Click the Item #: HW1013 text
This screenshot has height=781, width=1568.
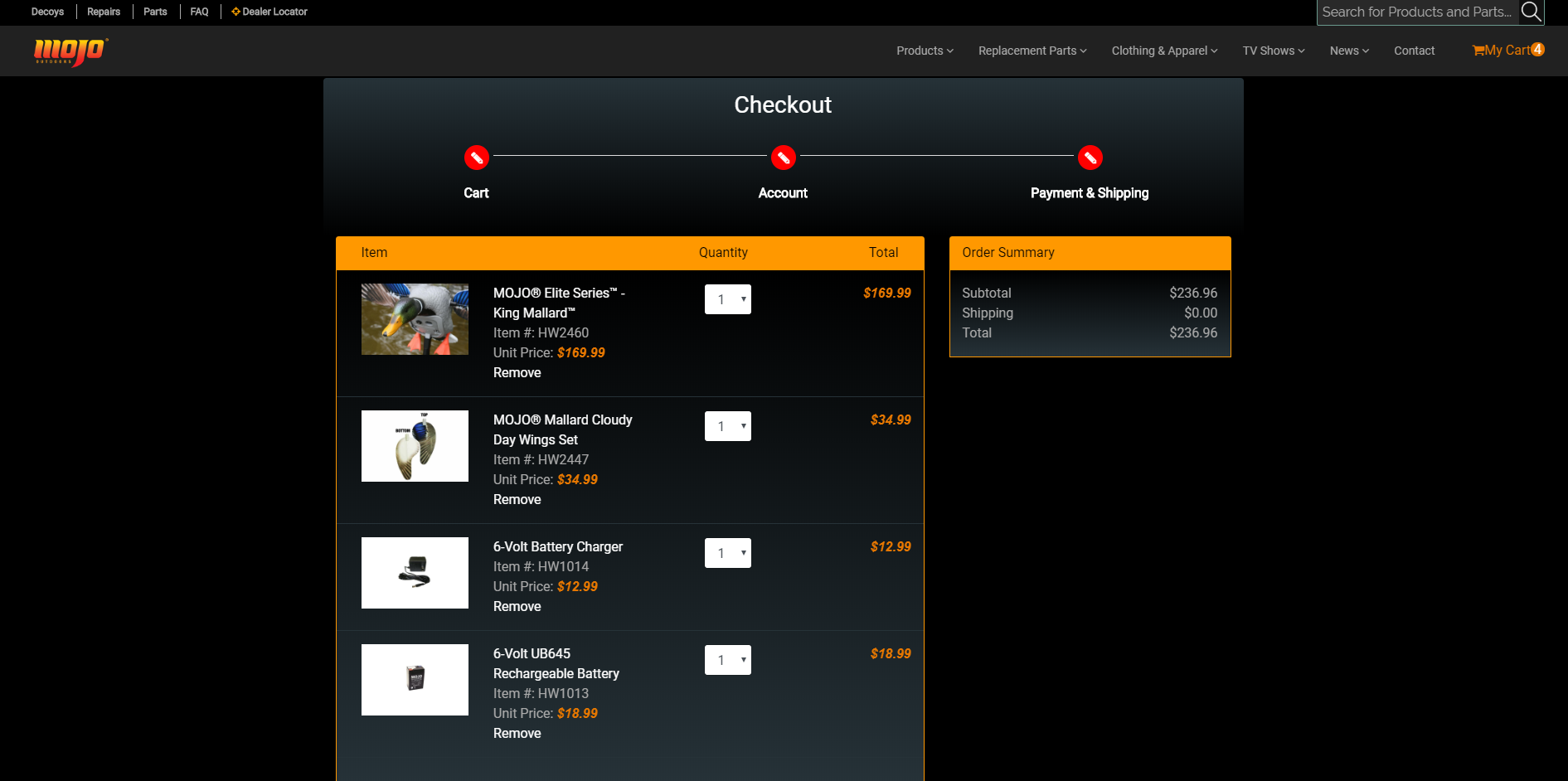[x=541, y=694]
